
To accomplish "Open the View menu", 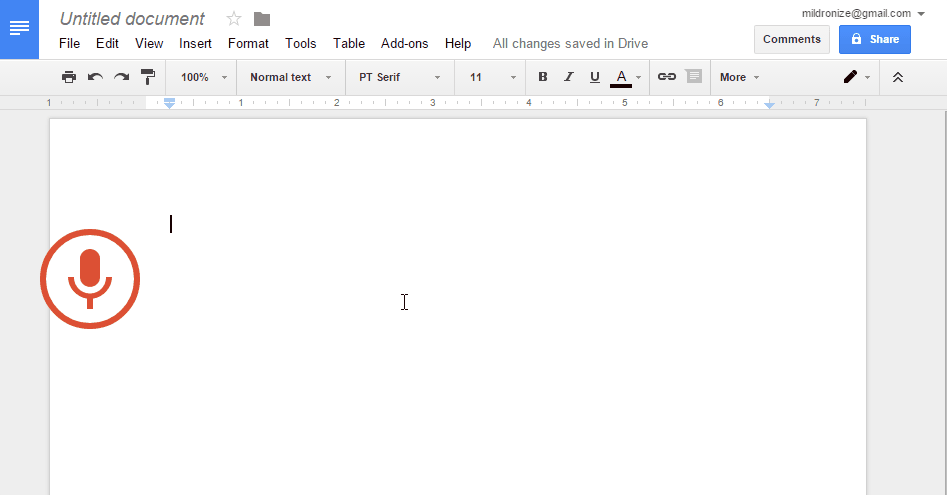I will [x=149, y=43].
